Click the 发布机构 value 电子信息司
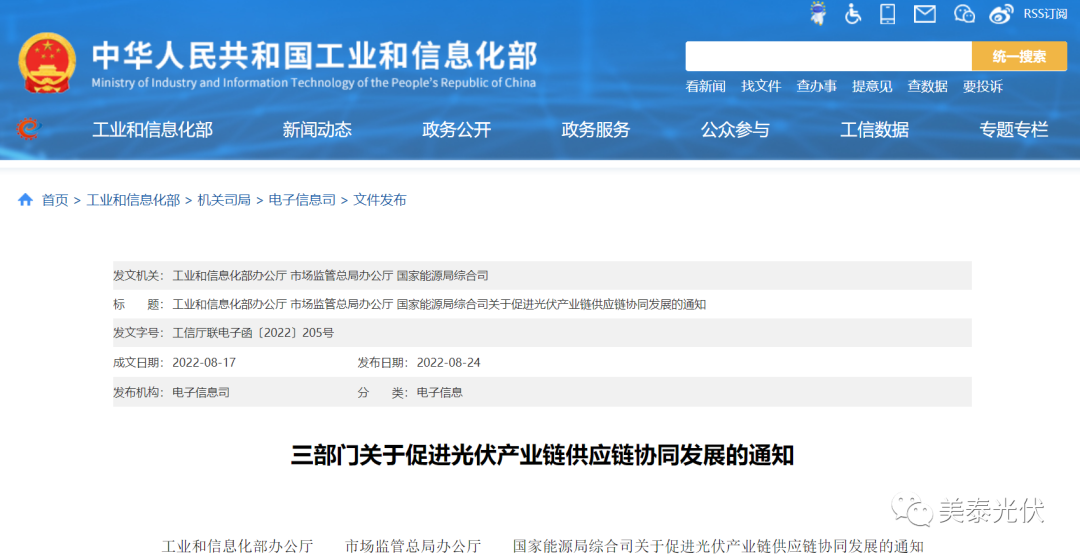This screenshot has height=558, width=1080. coord(200,393)
